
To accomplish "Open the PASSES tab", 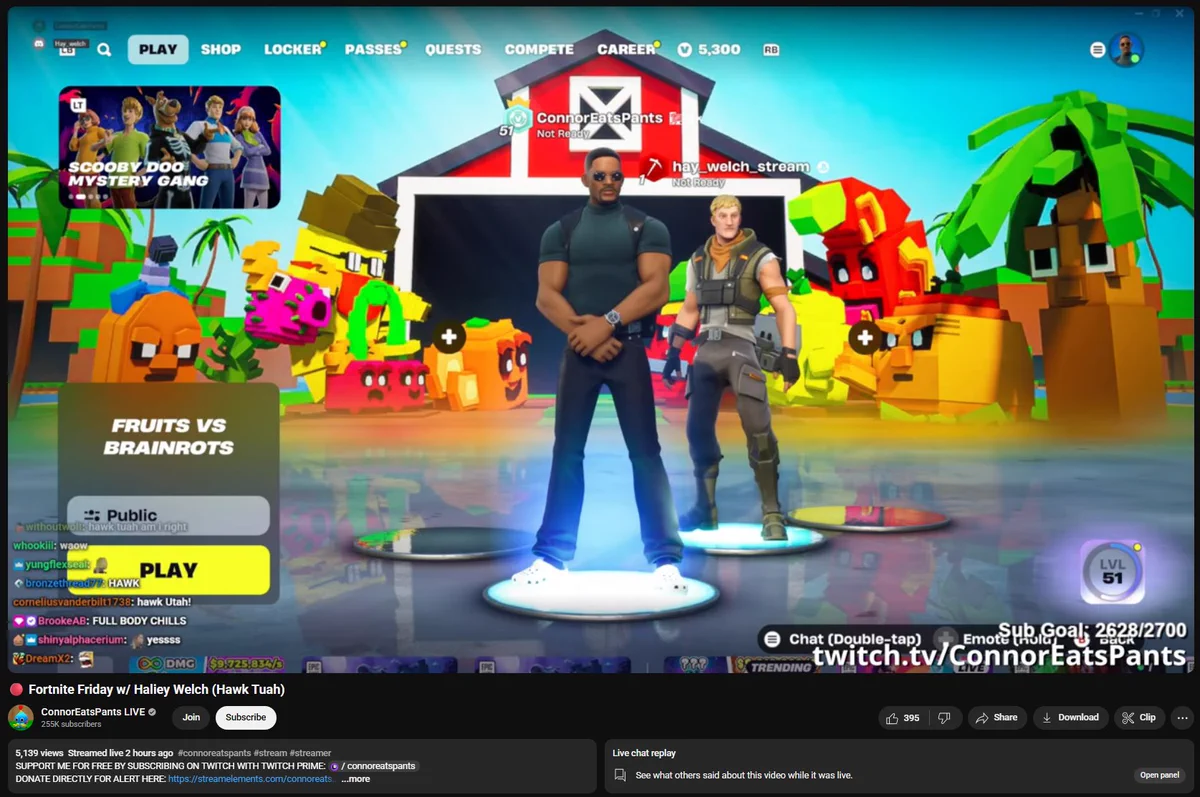I will click(374, 49).
